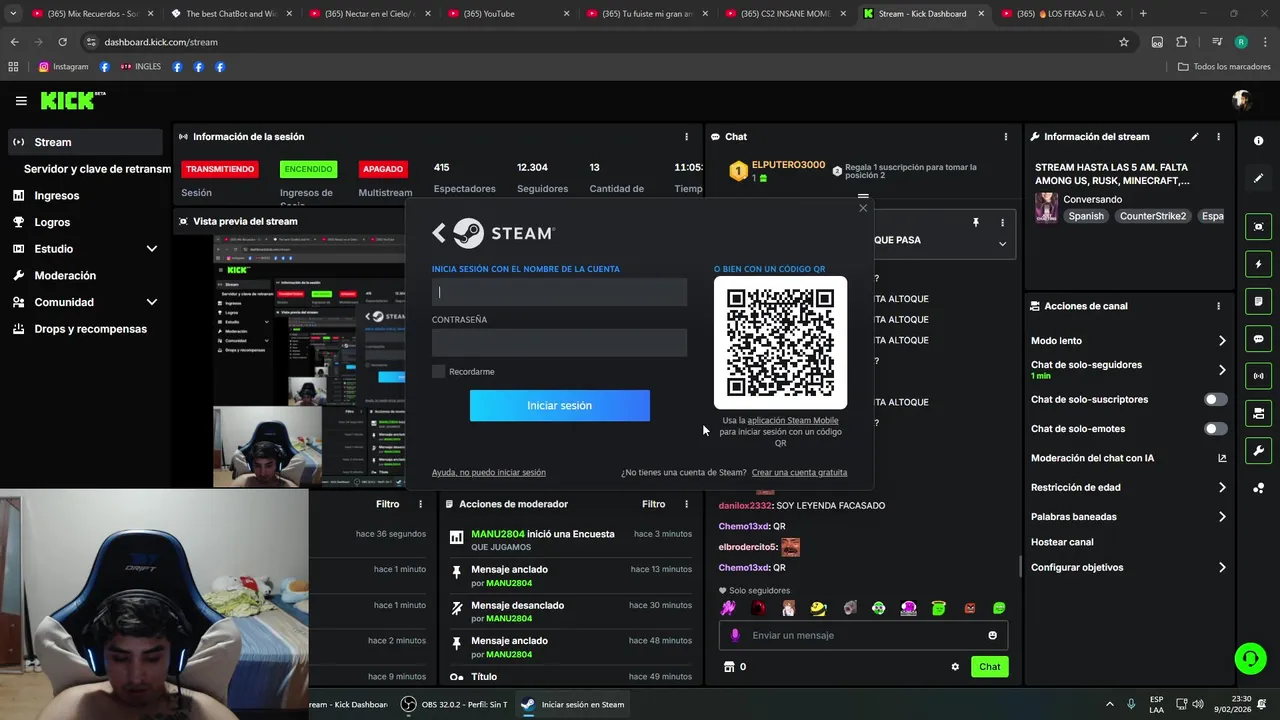Click the Iniciar sesión button
1280x720 pixels.
tap(560, 405)
